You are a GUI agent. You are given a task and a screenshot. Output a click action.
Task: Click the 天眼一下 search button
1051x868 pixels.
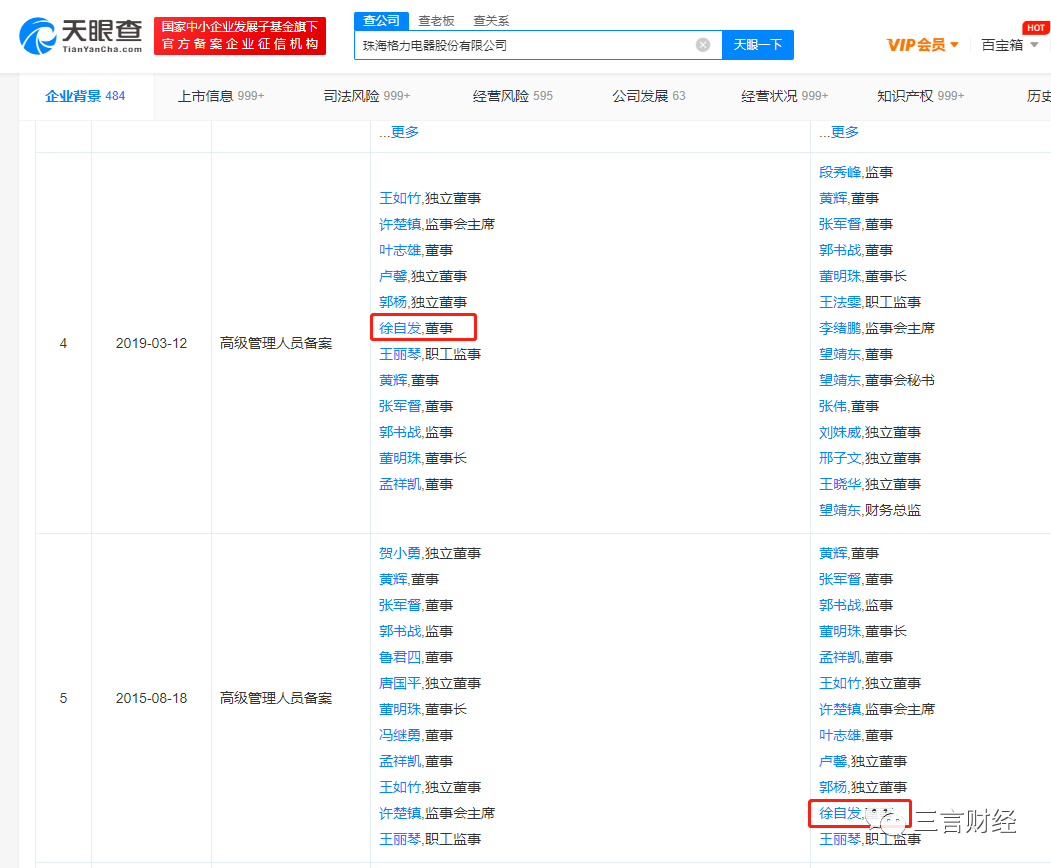coord(757,45)
